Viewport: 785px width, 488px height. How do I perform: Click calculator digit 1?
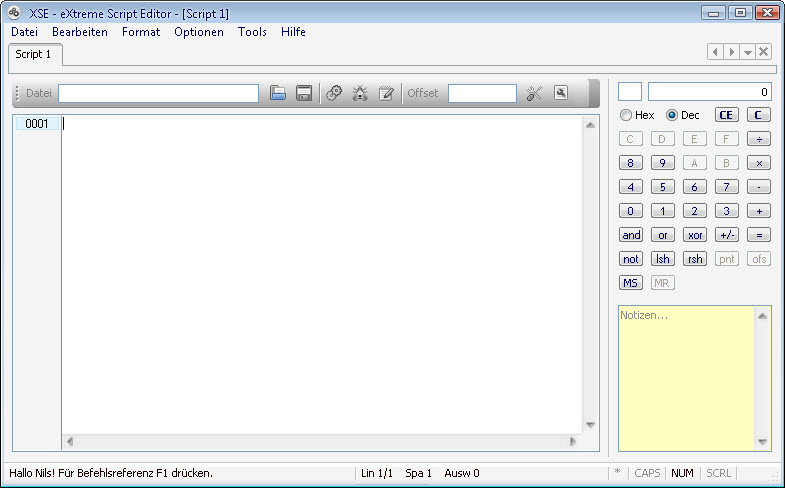tap(662, 211)
